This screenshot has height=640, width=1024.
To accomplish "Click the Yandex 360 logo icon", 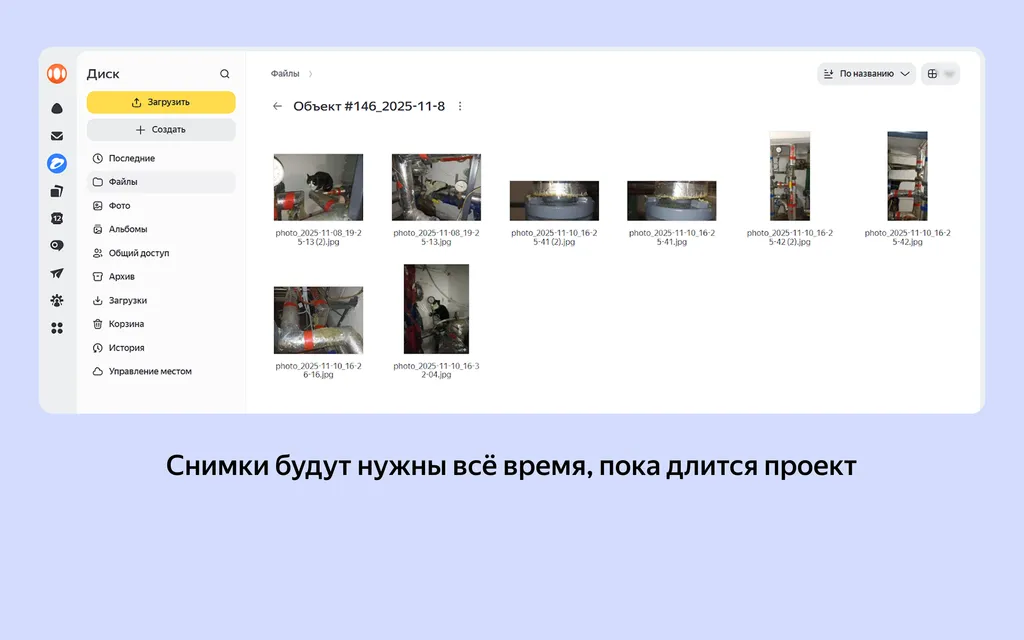I will [57, 73].
